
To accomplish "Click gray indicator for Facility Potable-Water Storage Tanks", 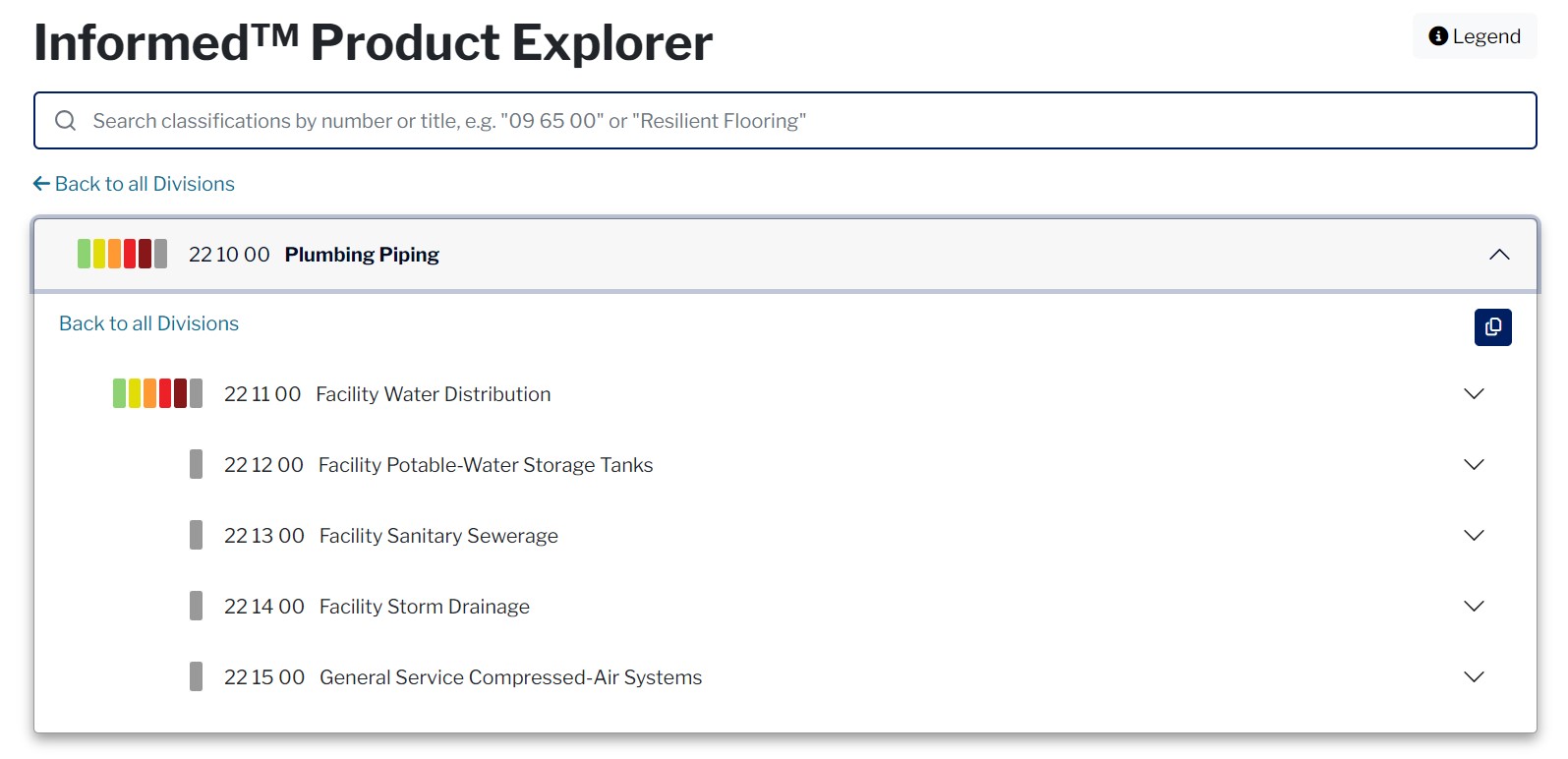I will tap(196, 465).
